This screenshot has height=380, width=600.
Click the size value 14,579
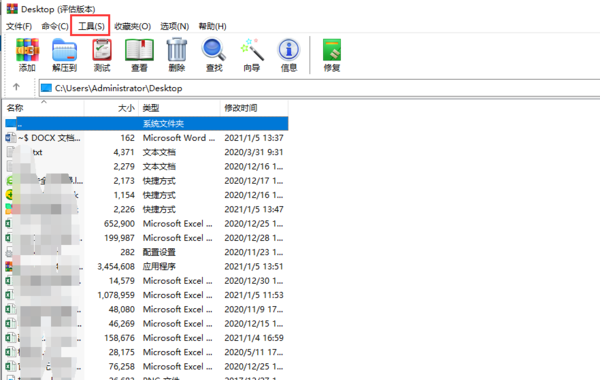(122, 281)
